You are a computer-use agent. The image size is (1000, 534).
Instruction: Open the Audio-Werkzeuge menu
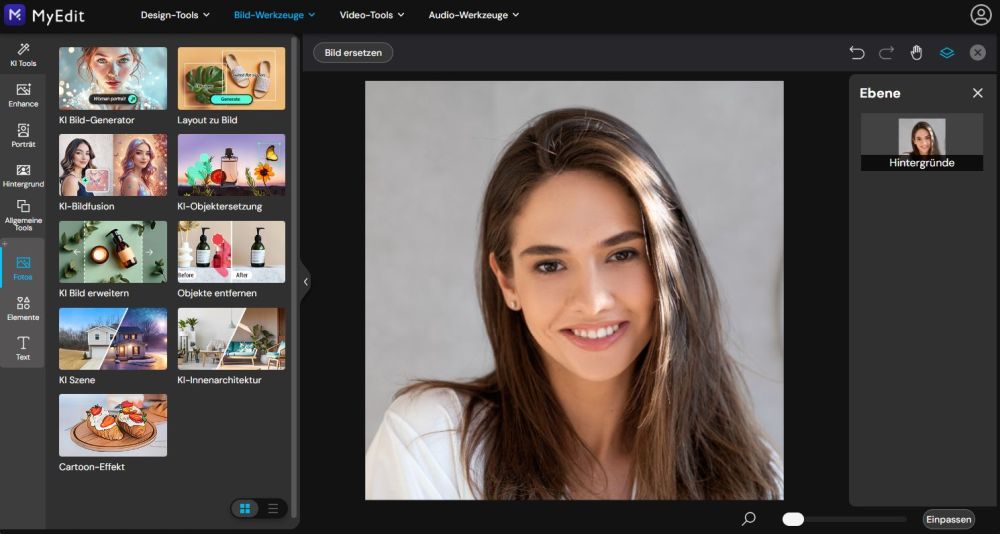coord(474,15)
